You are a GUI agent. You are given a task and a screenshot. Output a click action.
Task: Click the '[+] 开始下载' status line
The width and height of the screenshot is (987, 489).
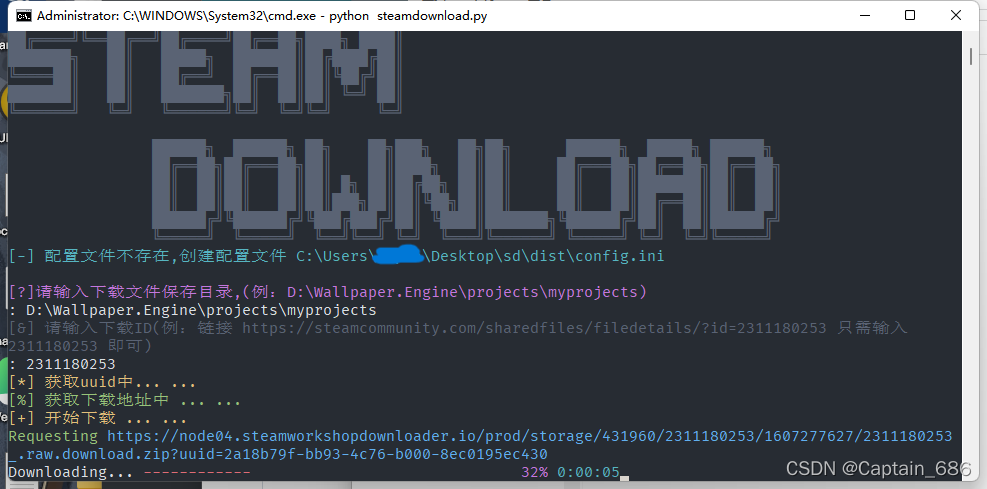tap(98, 418)
